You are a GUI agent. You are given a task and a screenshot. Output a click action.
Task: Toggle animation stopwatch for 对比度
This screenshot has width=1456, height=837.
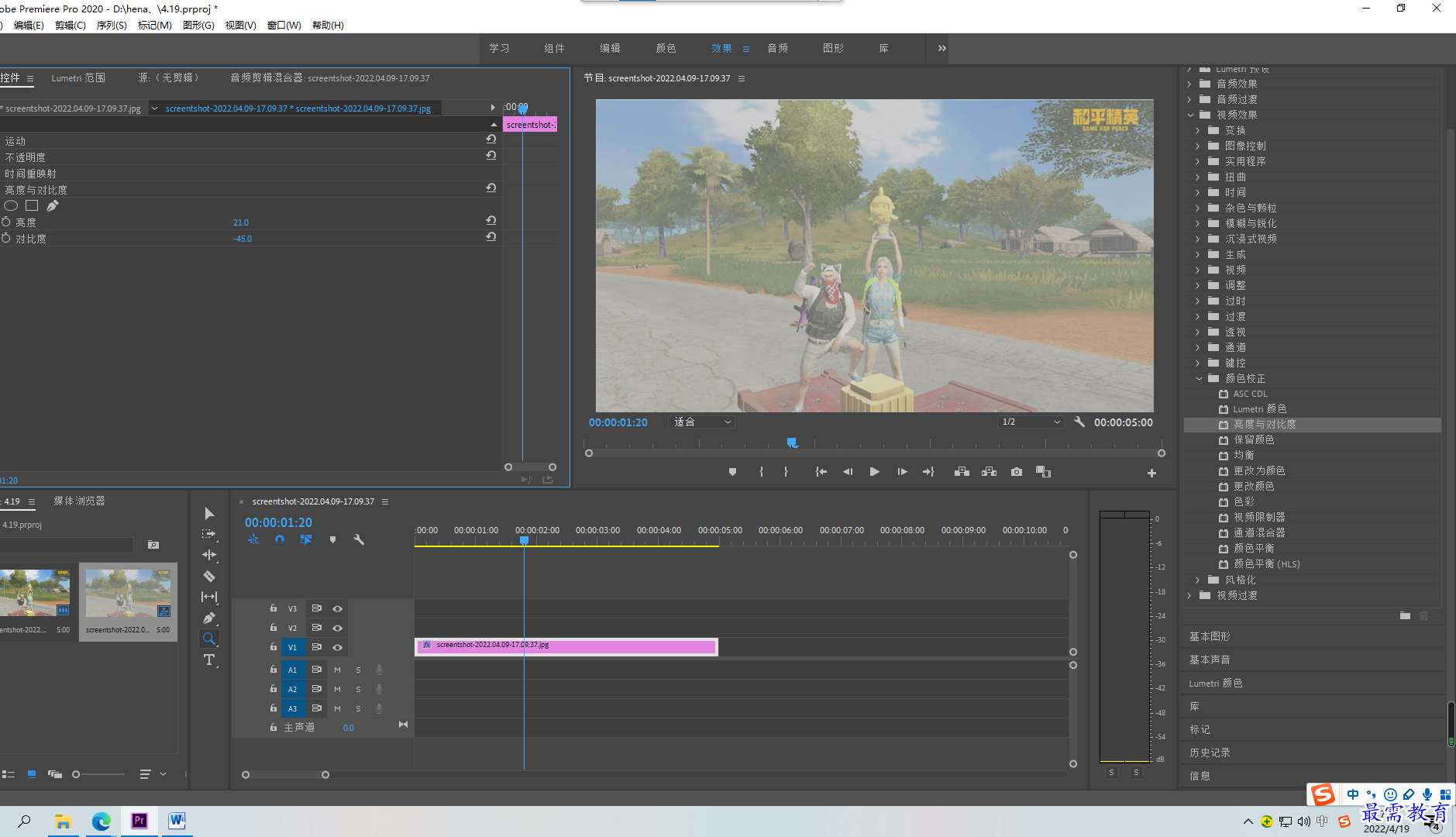[6, 238]
